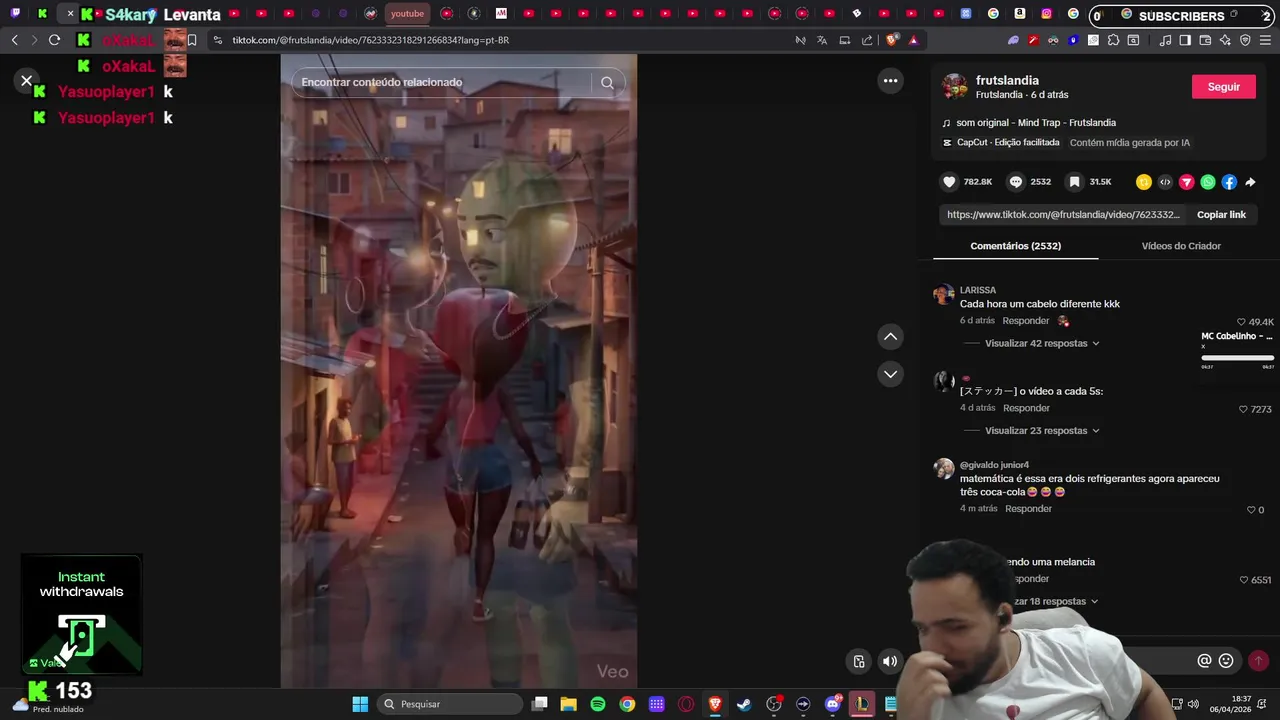The width and height of the screenshot is (1280, 720).
Task: Click the Brave Shields lion icon
Action: click(892, 40)
